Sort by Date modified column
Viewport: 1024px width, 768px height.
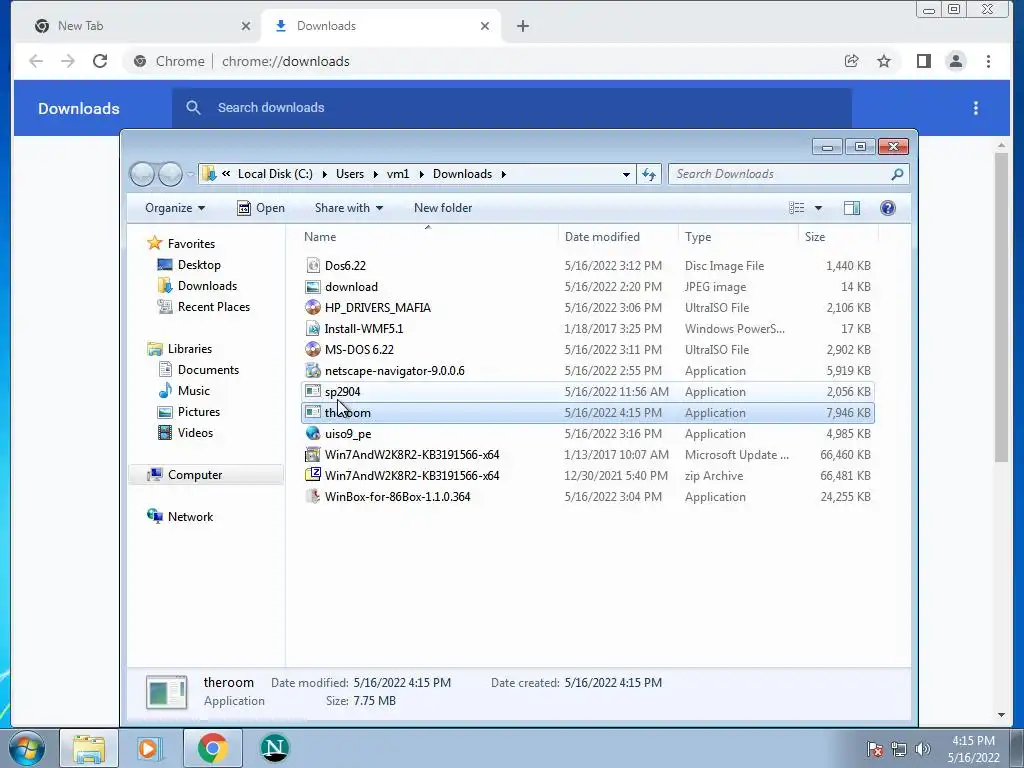618,237
